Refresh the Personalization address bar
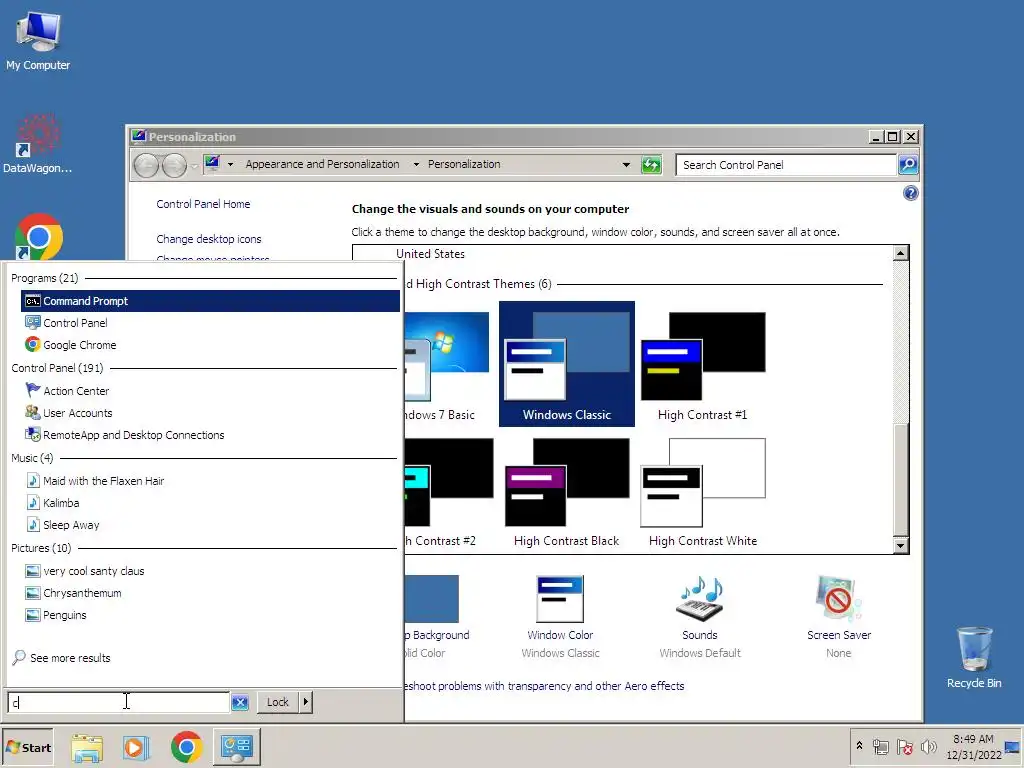1024x768 pixels. point(651,165)
